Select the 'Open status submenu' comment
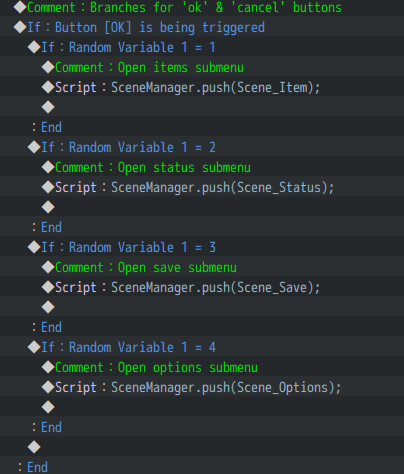Screen dimensions: 404x474 (202, 167)
